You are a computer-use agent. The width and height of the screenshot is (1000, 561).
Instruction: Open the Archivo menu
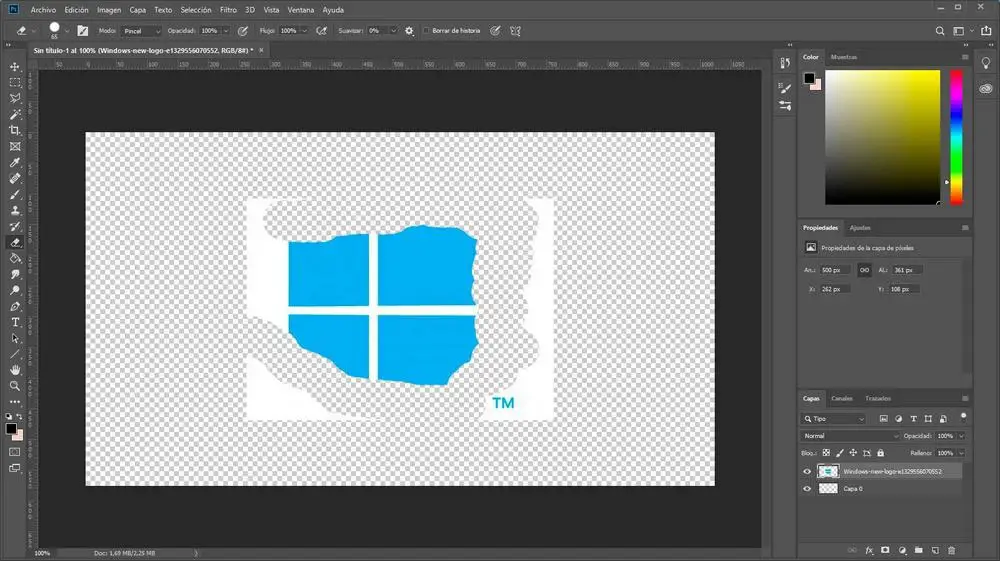click(x=43, y=10)
